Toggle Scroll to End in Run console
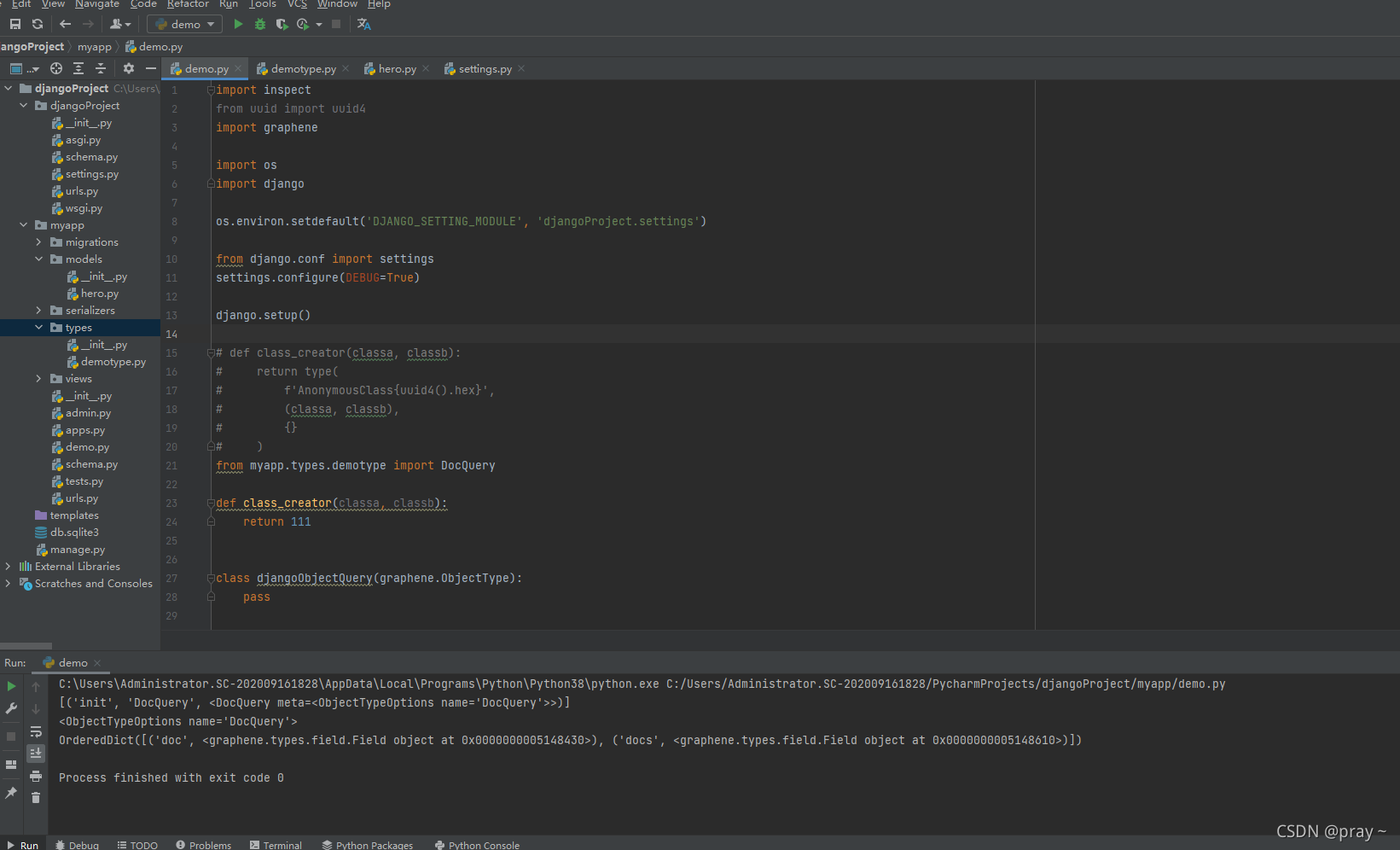Screen dimensions: 1400x850 tap(35, 753)
